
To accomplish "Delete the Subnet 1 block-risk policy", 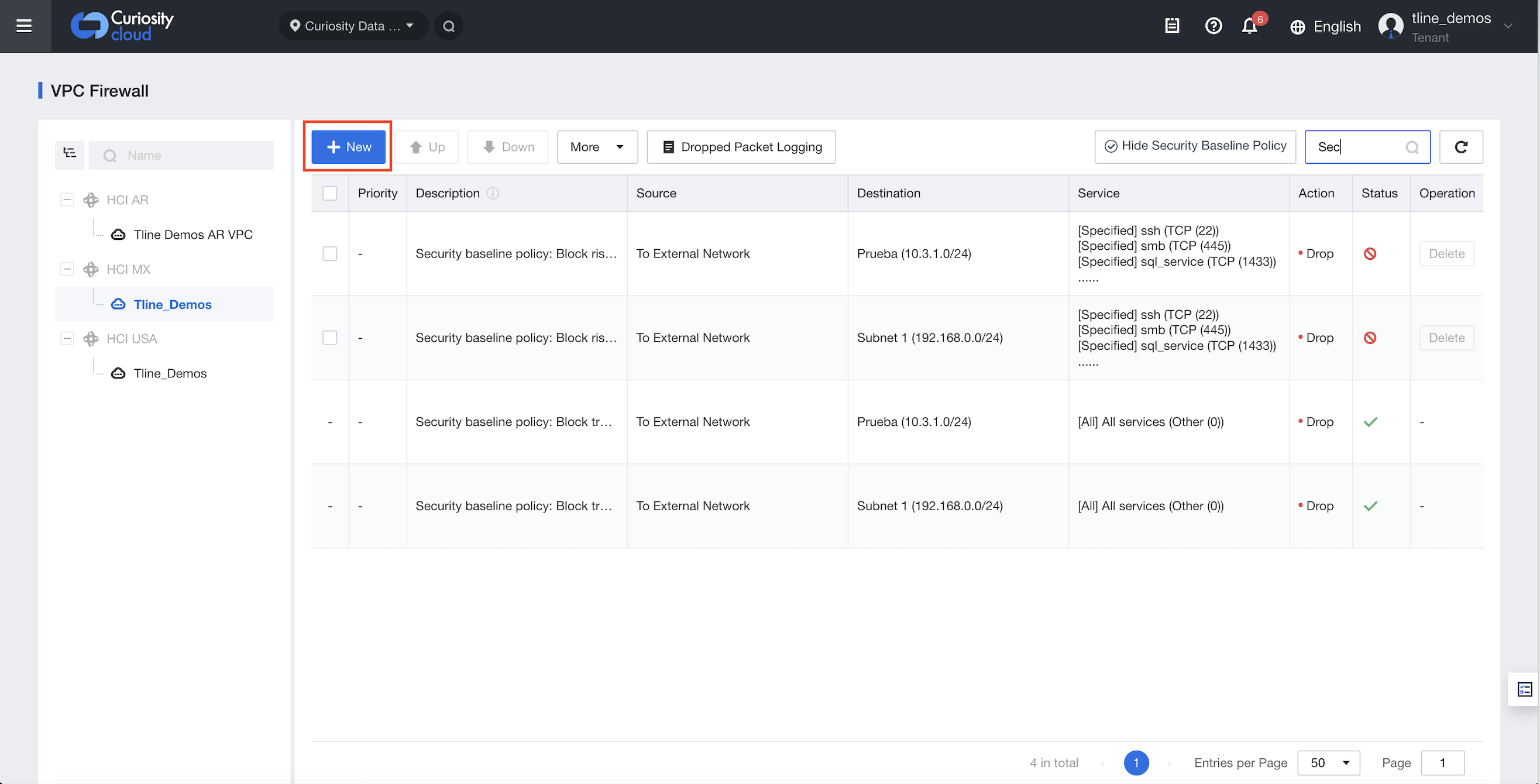I will pyautogui.click(x=1447, y=338).
